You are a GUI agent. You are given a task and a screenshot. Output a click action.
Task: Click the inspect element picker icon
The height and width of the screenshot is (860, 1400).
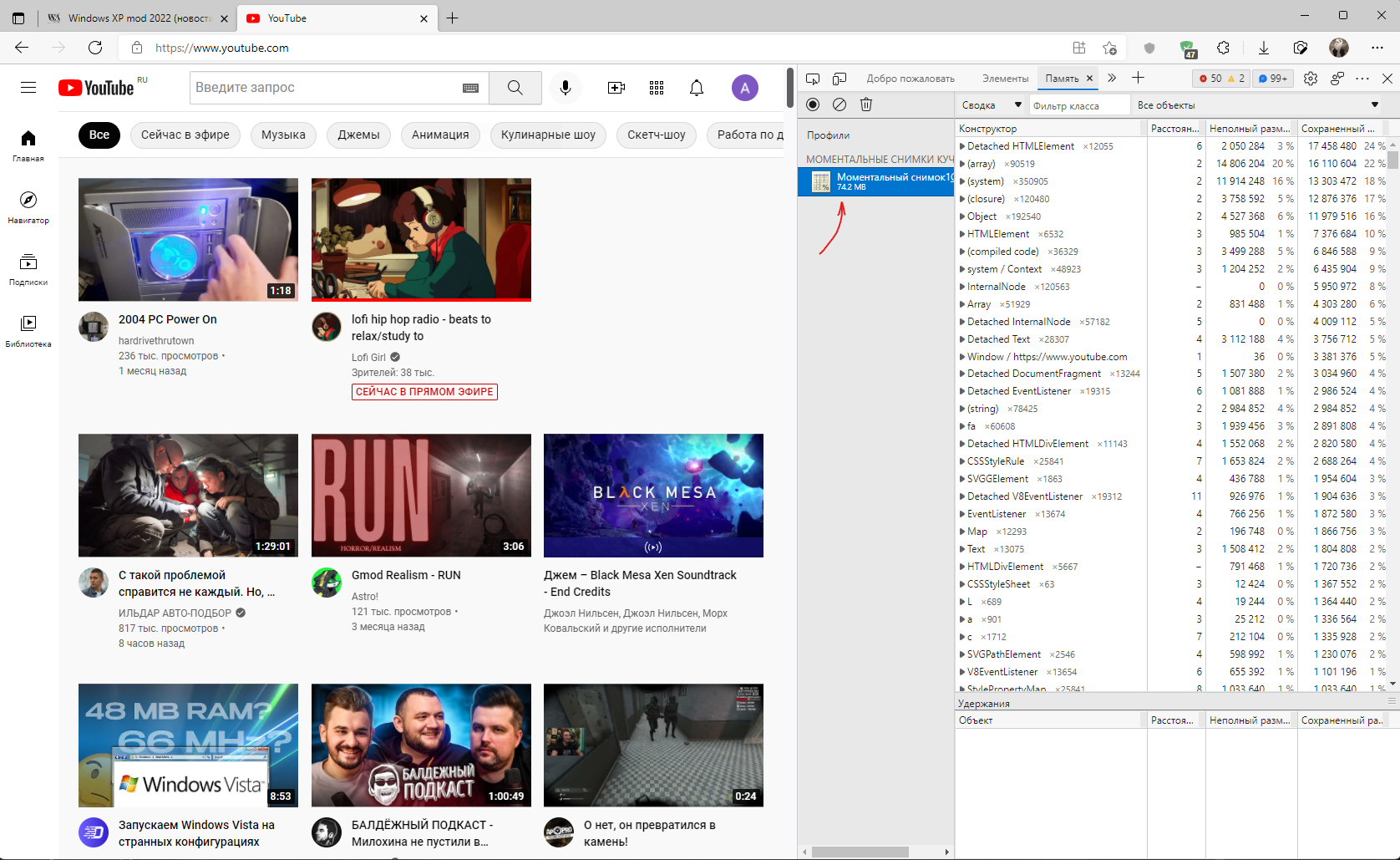click(x=813, y=79)
